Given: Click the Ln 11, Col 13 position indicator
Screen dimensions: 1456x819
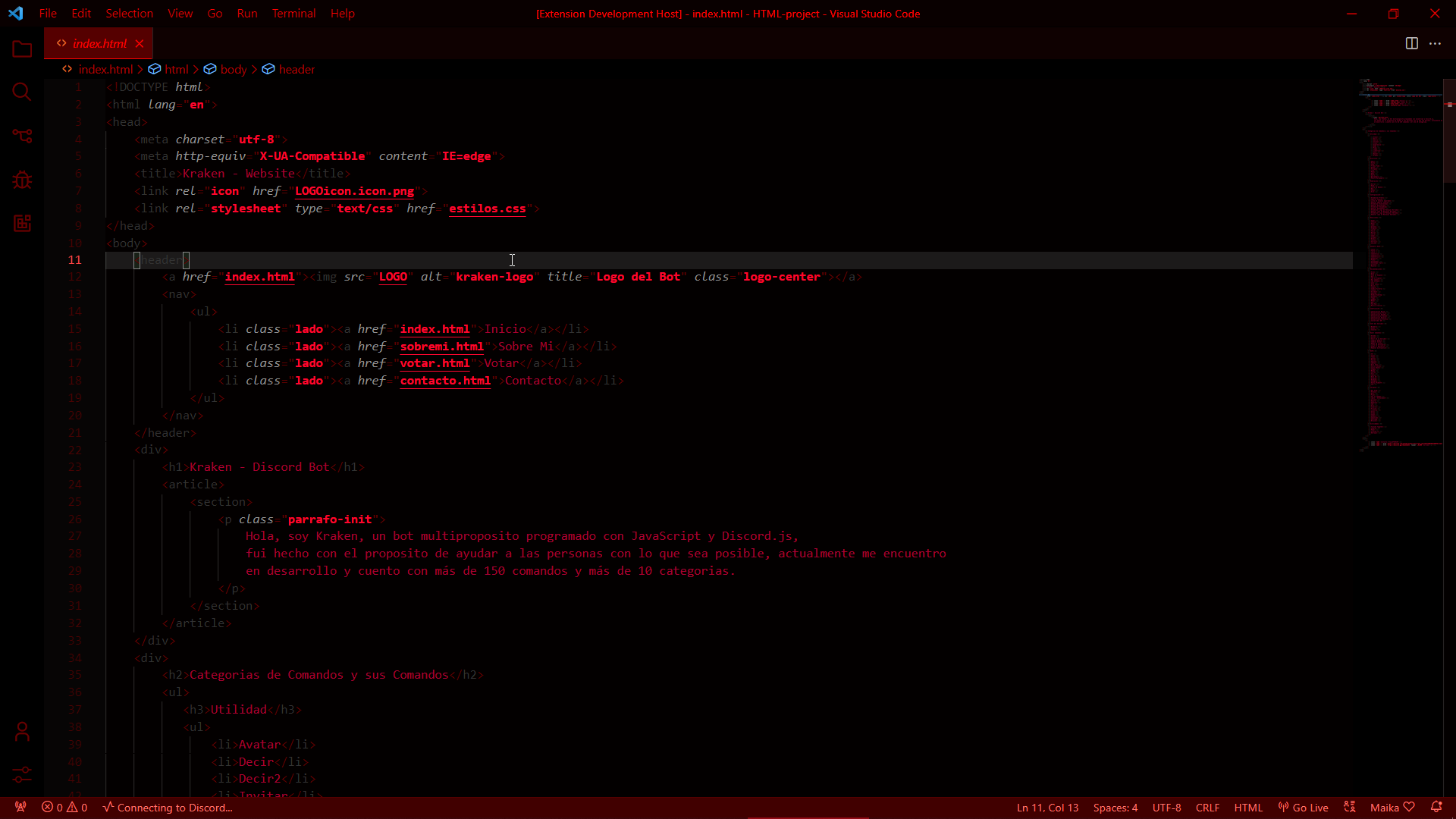Looking at the screenshot, I should tap(1047, 808).
